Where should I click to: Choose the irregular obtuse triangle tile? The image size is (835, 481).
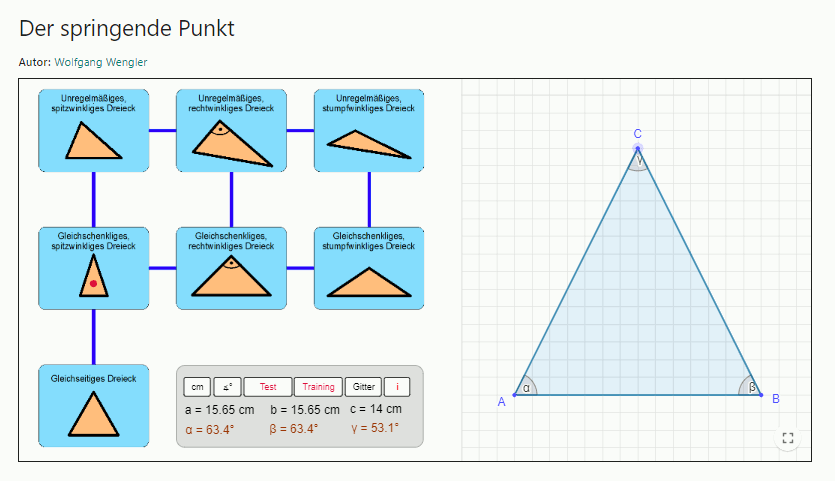(x=369, y=130)
